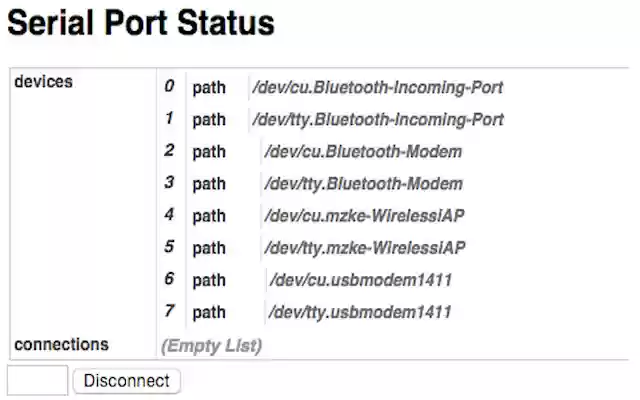Select device index 3 in the list
Screen dimensions: 640x400
point(169,183)
